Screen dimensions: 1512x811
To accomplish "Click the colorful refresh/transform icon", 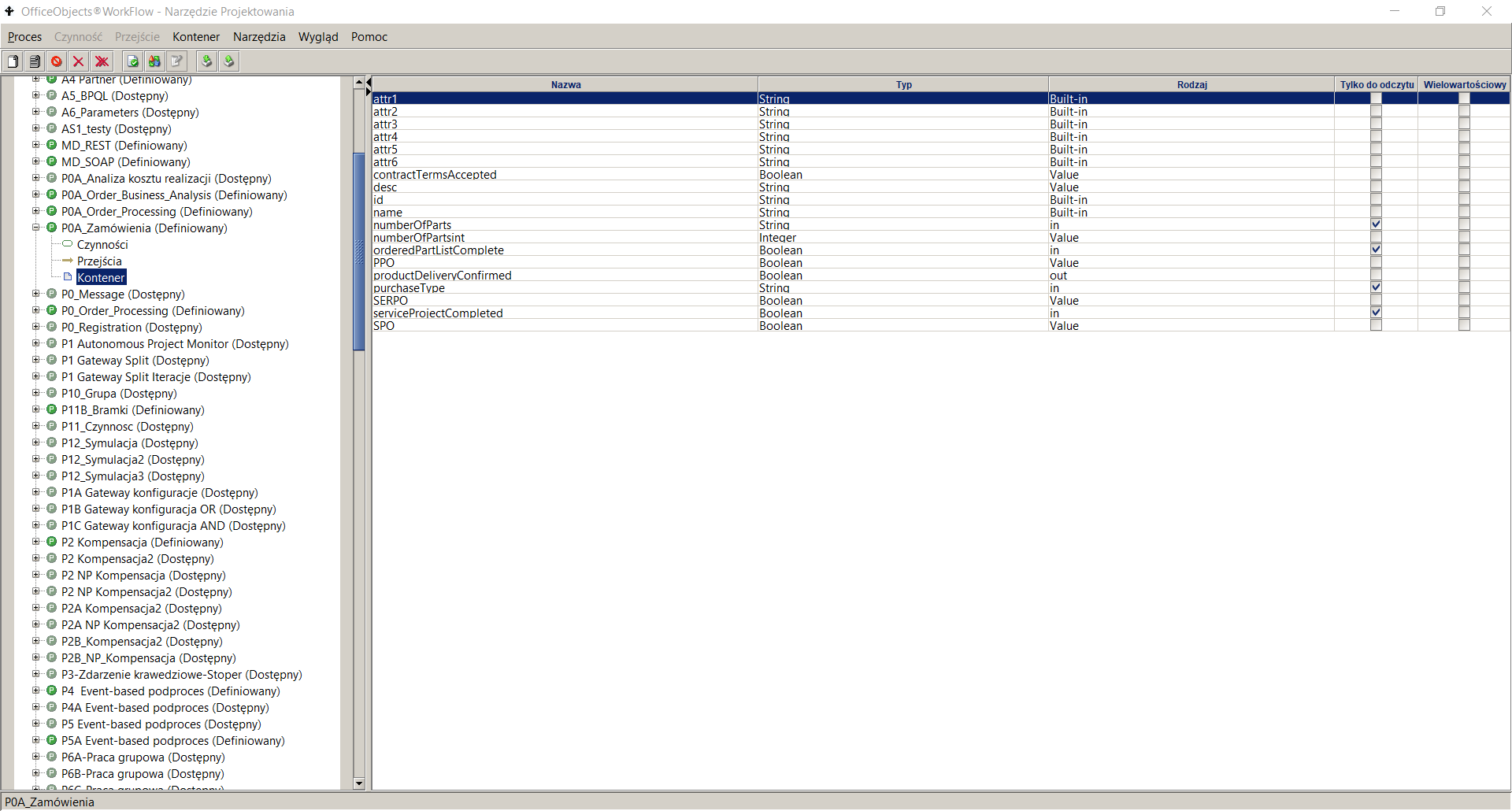I will click(154, 61).
